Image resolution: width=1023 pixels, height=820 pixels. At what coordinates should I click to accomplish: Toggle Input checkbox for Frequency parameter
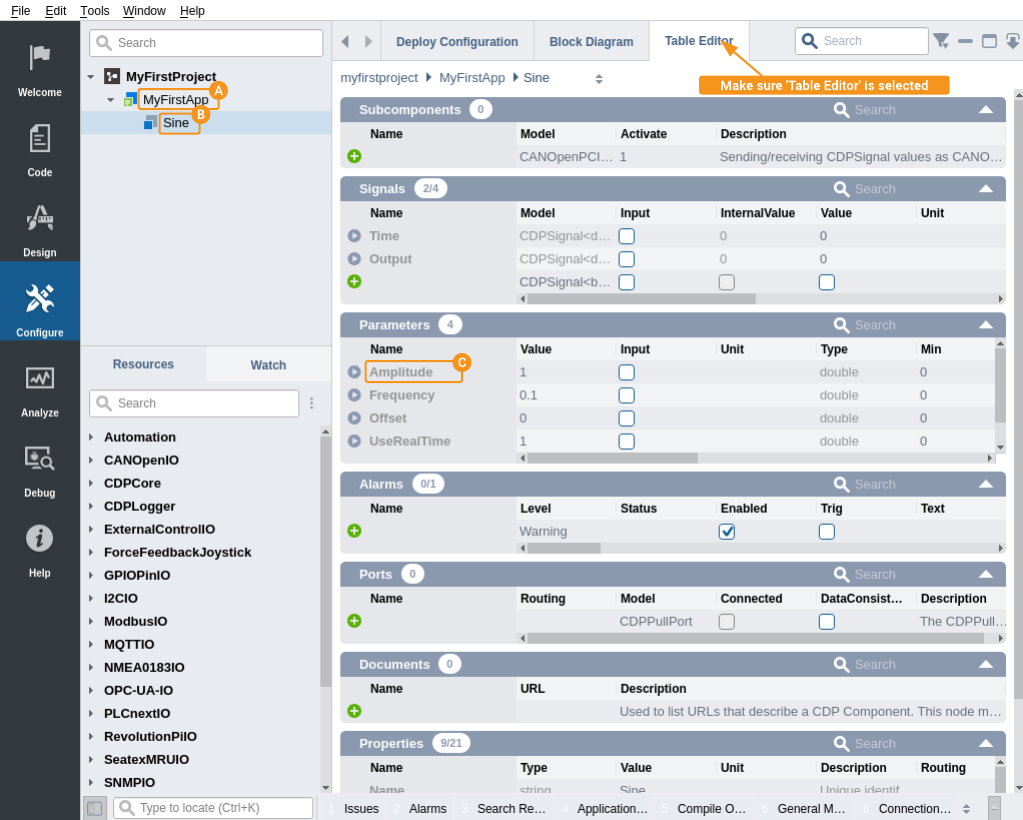click(626, 395)
